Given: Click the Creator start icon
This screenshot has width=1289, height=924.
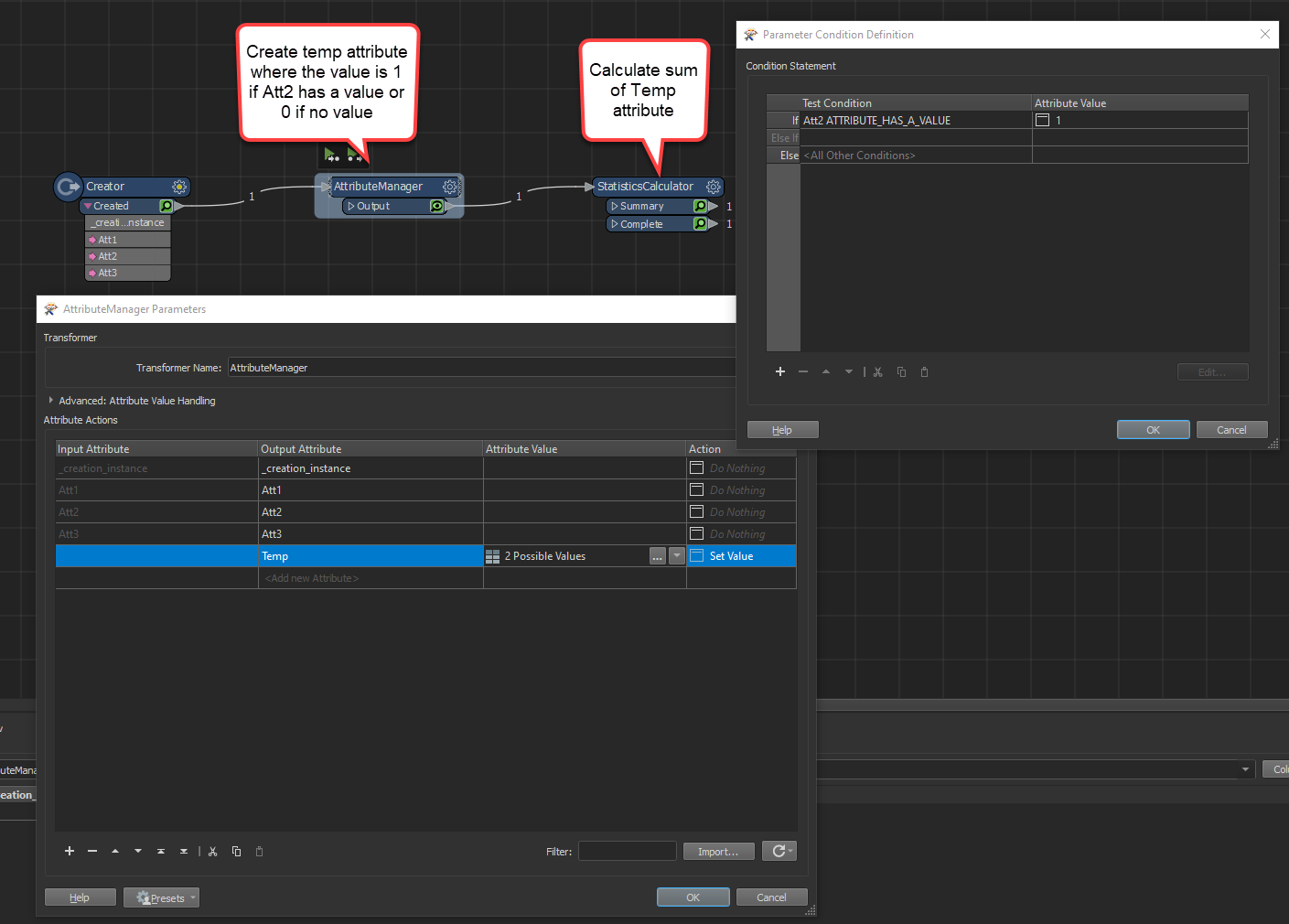Looking at the screenshot, I should pos(69,187).
